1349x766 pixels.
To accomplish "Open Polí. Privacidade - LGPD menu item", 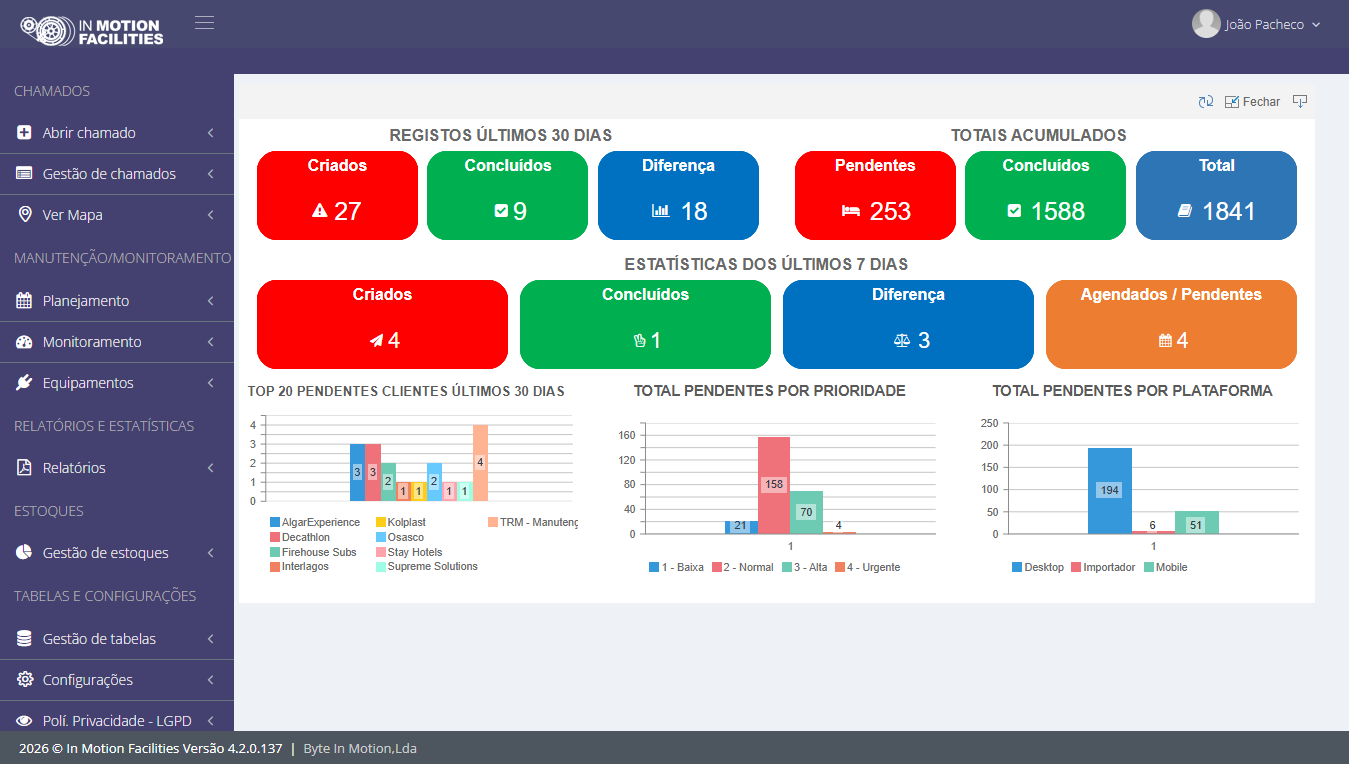I will point(117,720).
